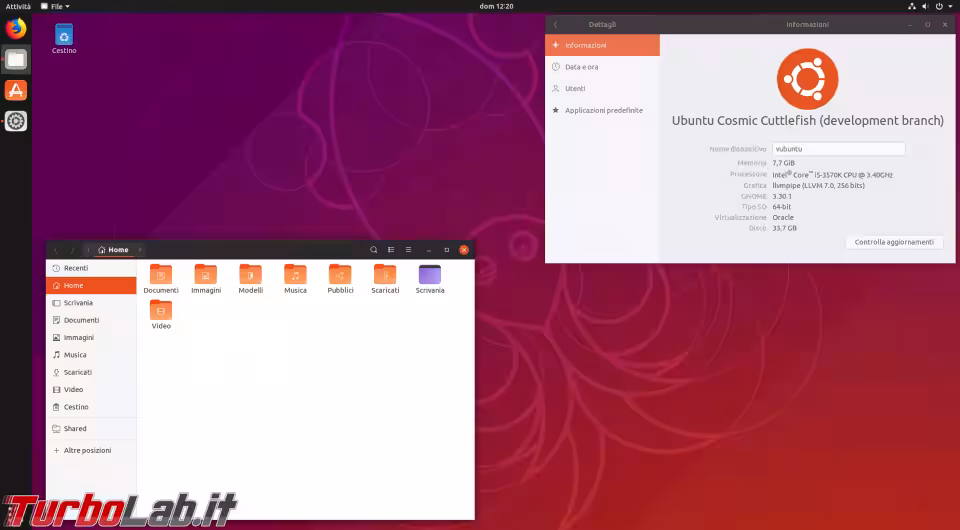Select Informazioni in Dettagli sidebar

(602, 45)
